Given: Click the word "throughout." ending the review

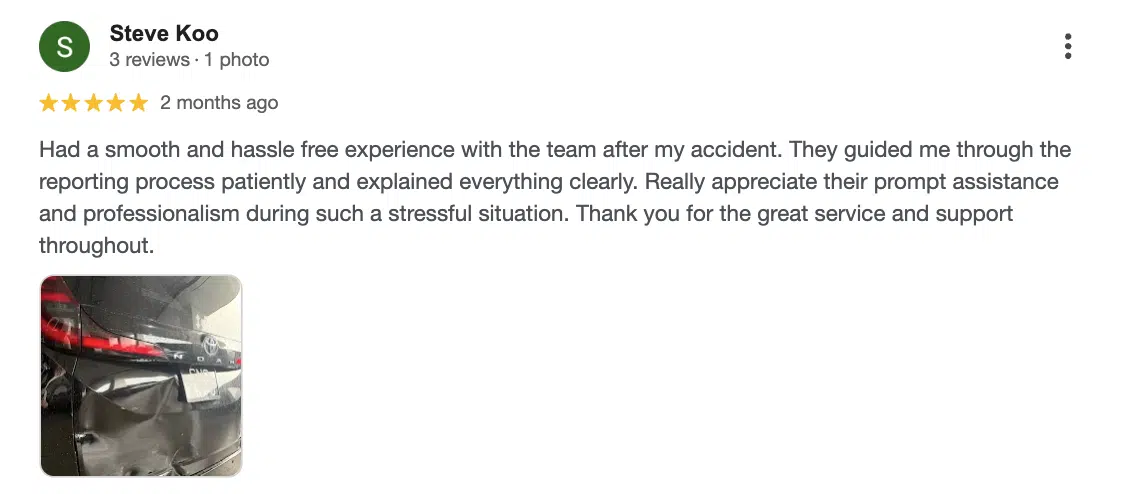Looking at the screenshot, I should coord(97,246).
